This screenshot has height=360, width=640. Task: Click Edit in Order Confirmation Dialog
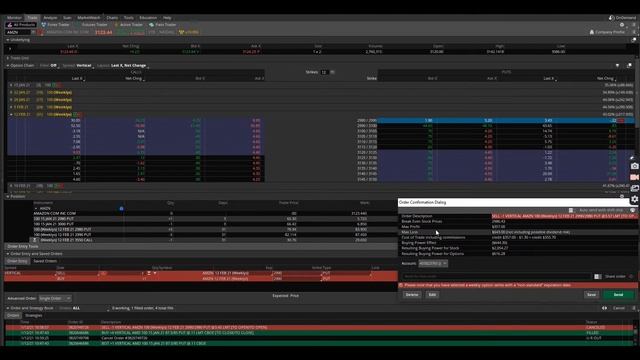pyautogui.click(x=432, y=295)
